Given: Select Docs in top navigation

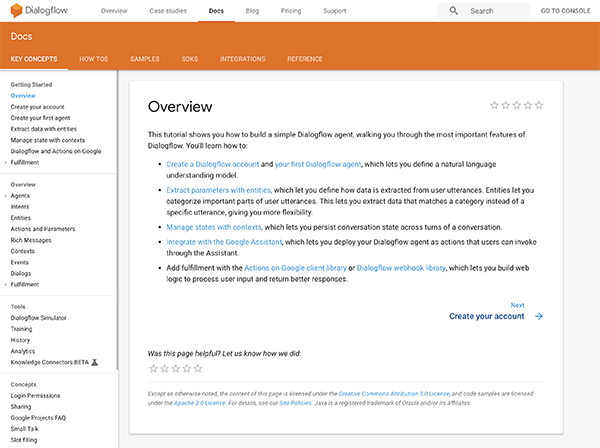Looking at the screenshot, I should click(x=216, y=11).
